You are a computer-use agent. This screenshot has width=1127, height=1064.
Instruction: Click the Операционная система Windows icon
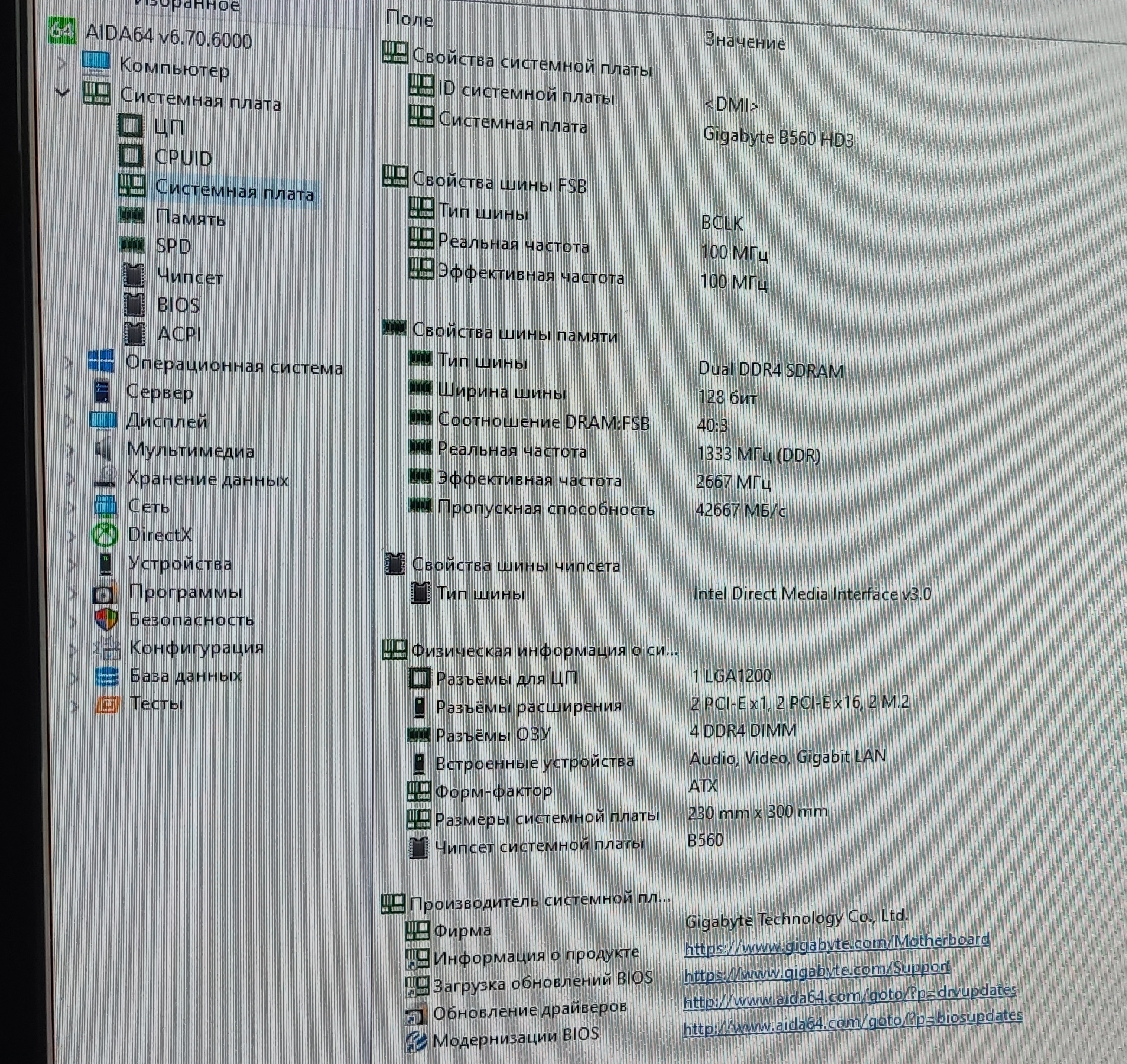pos(101,361)
